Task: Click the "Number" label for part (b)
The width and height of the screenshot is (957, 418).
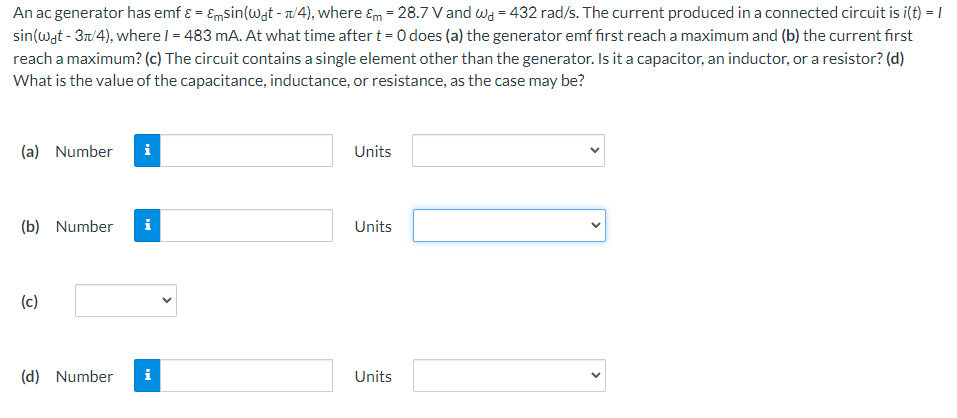Action: coord(84,226)
